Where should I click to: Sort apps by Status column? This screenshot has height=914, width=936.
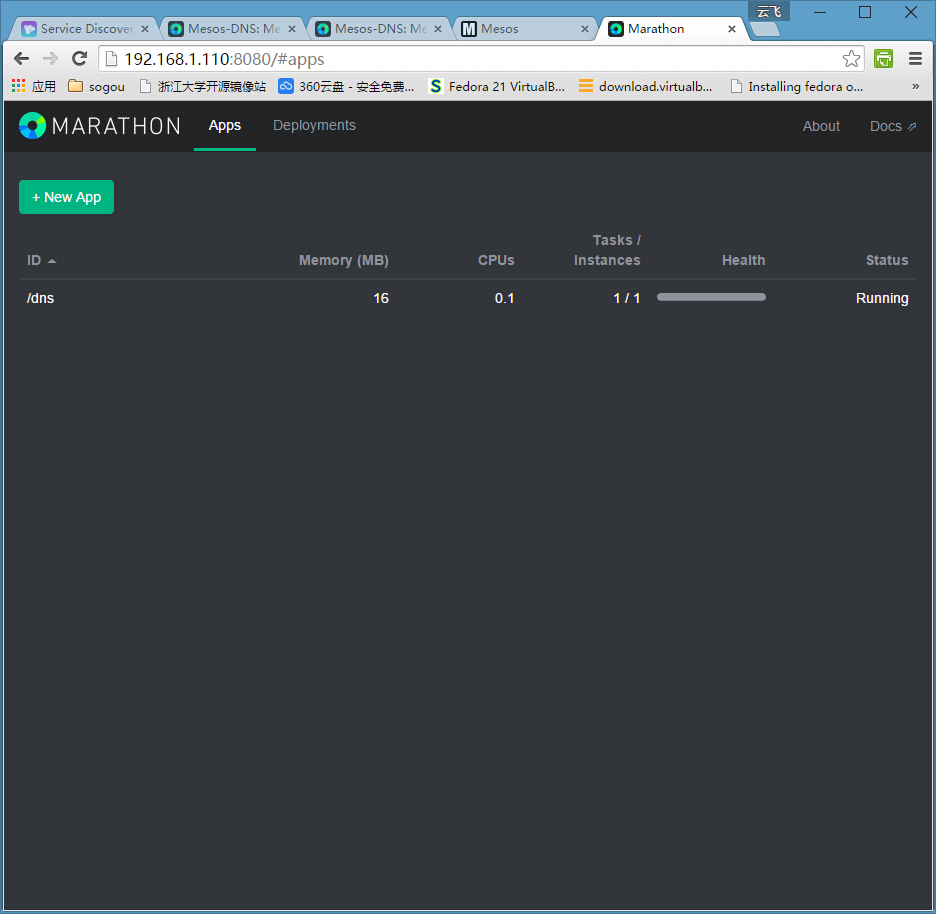click(887, 260)
